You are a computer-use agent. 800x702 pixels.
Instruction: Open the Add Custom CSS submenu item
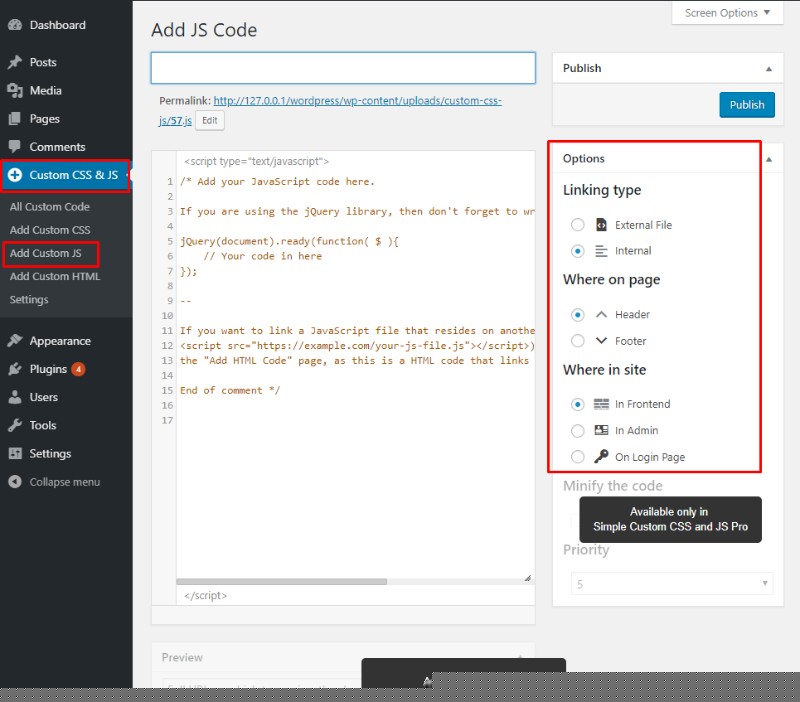[x=50, y=230]
